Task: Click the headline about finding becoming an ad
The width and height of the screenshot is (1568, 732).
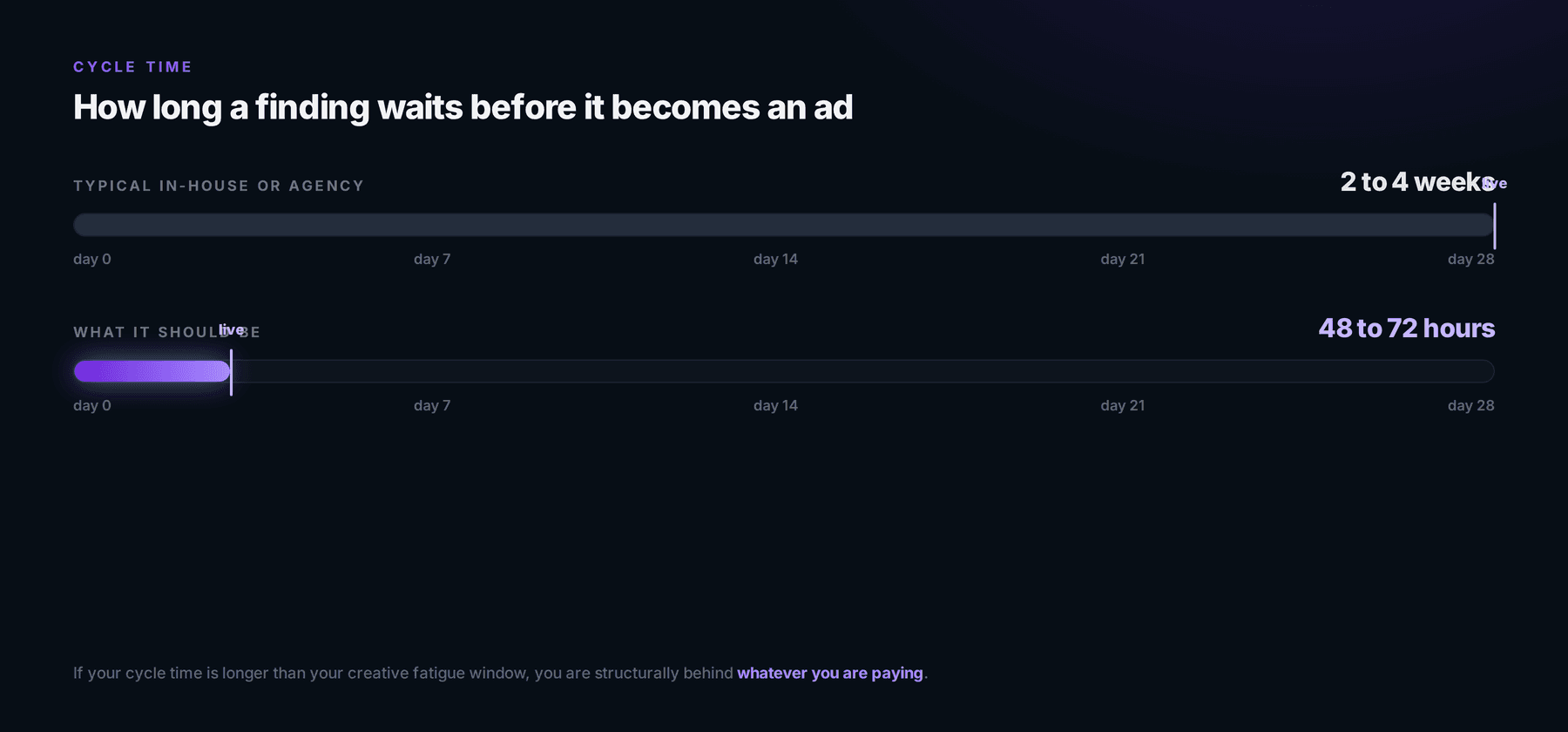Action: (x=463, y=107)
